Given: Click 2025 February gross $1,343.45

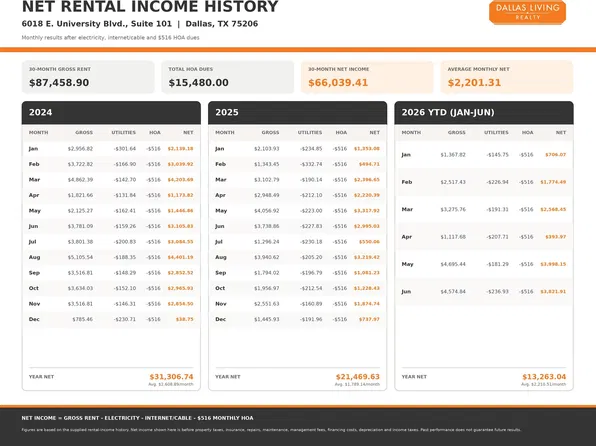Looking at the screenshot, I should coord(266,164).
